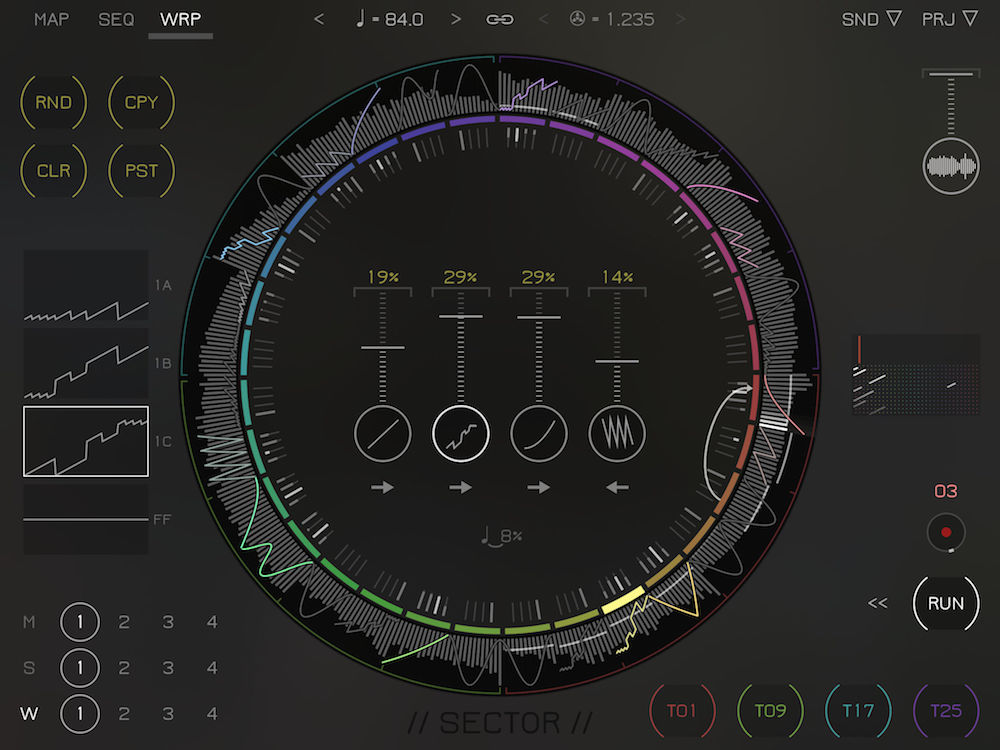Increase the 1.235 ratio value
Screen dimensions: 1000x750
[x=681, y=19]
